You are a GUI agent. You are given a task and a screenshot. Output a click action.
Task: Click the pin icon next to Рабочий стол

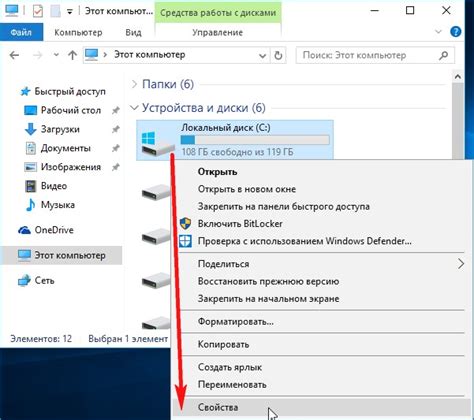tap(115, 110)
